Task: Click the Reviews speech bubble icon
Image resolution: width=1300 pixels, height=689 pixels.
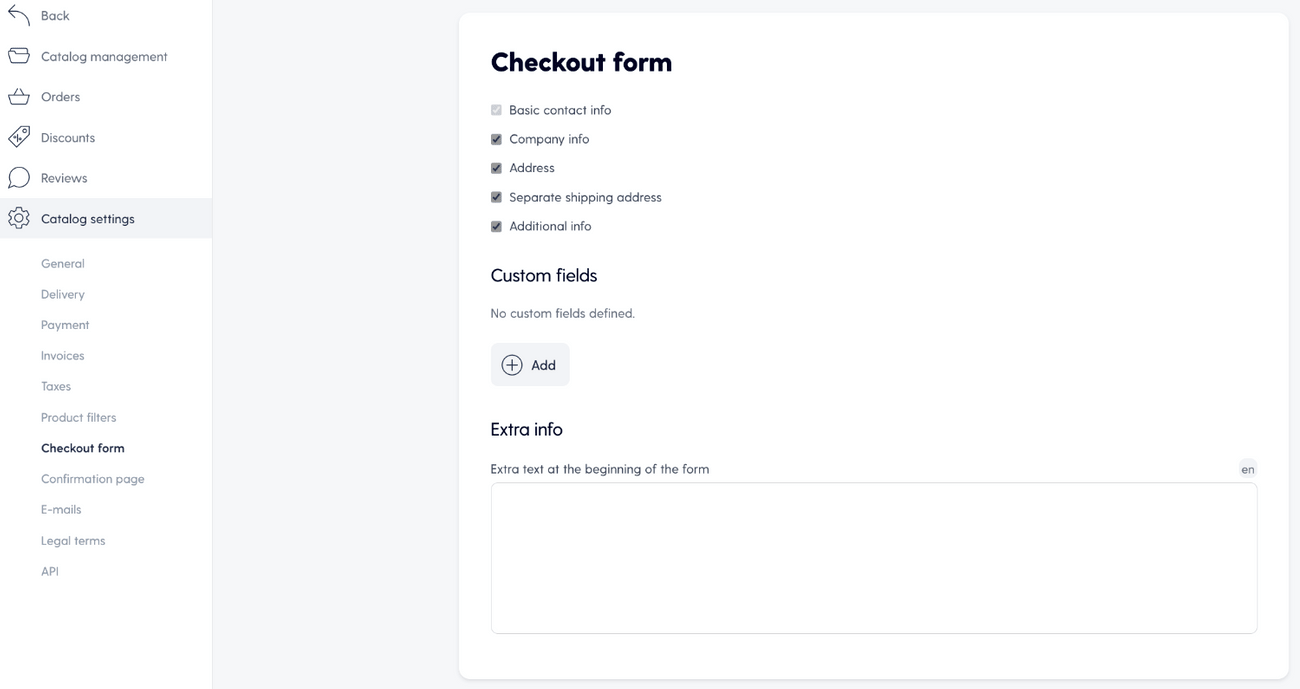Action: (x=19, y=178)
